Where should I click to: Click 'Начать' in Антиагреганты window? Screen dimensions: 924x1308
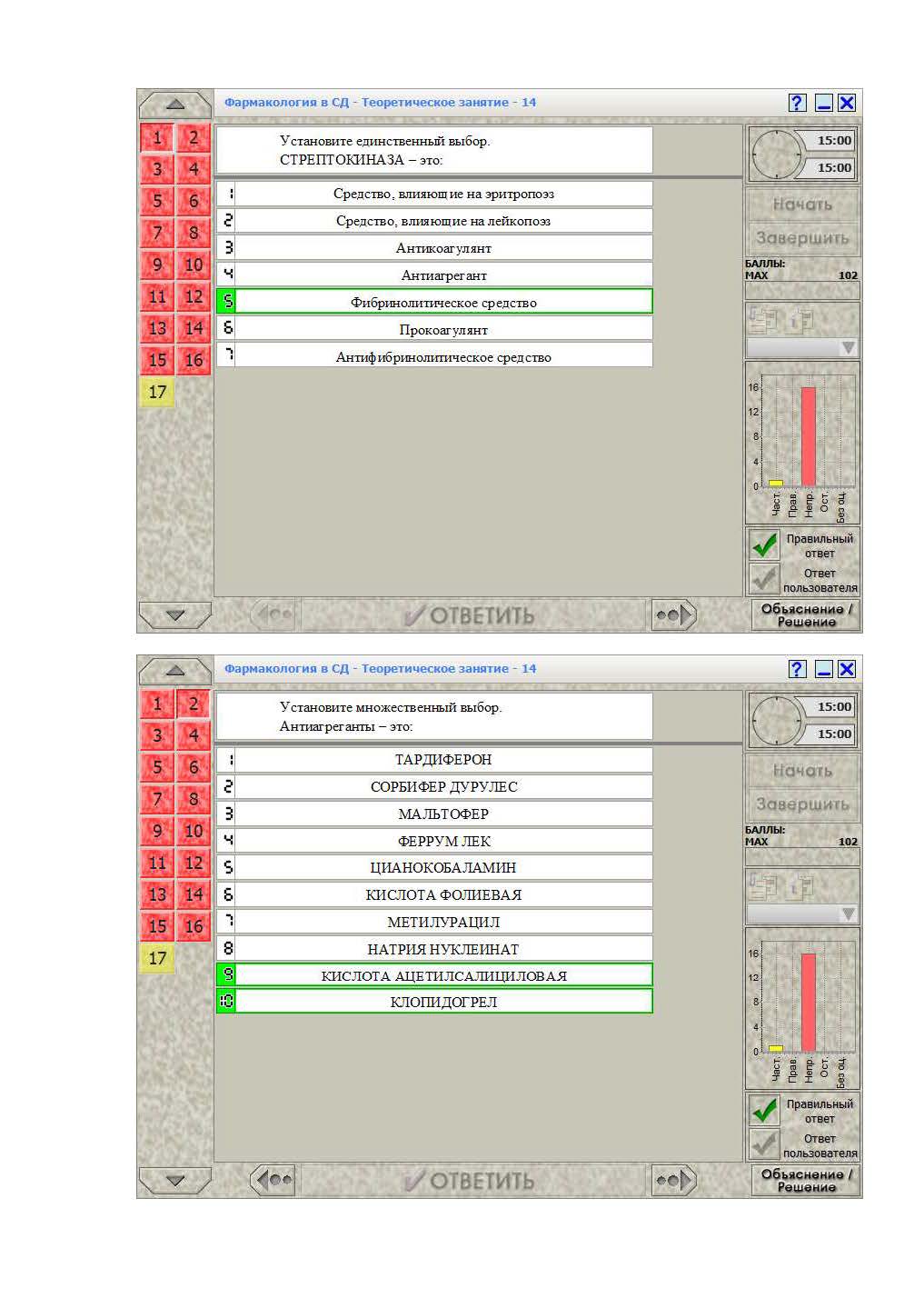click(802, 771)
